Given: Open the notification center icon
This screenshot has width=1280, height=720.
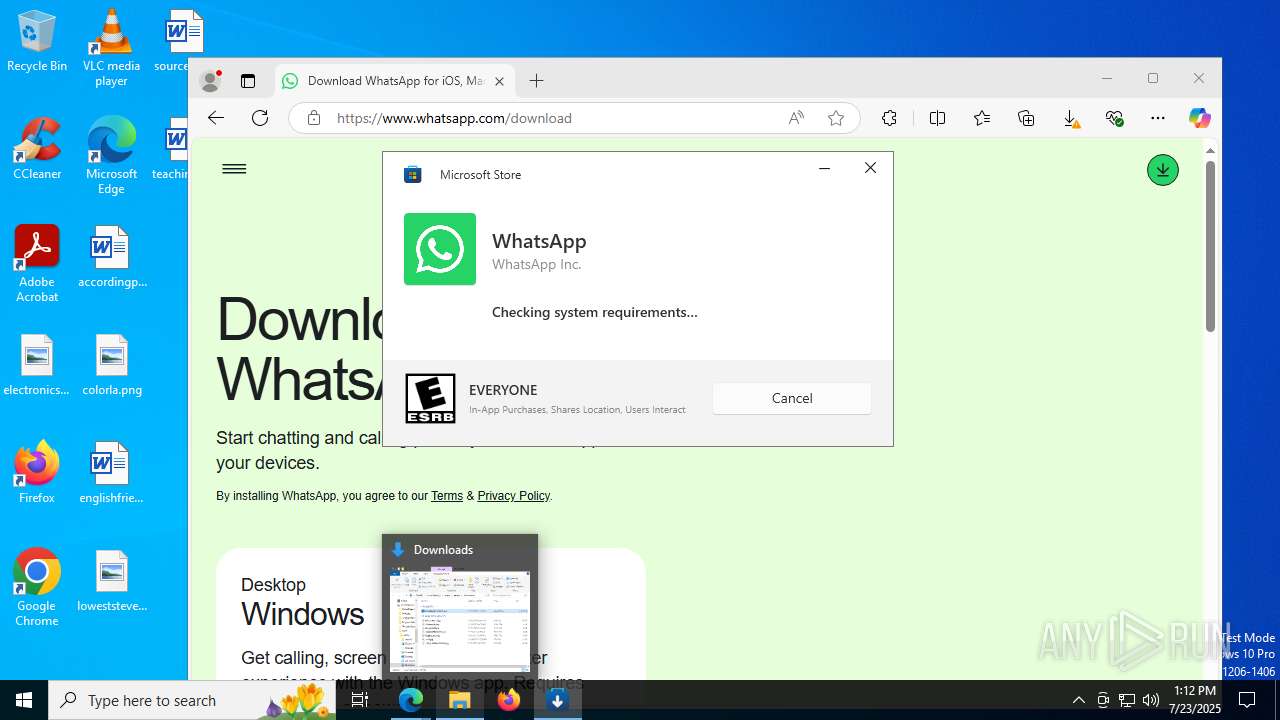Looking at the screenshot, I should [1247, 700].
